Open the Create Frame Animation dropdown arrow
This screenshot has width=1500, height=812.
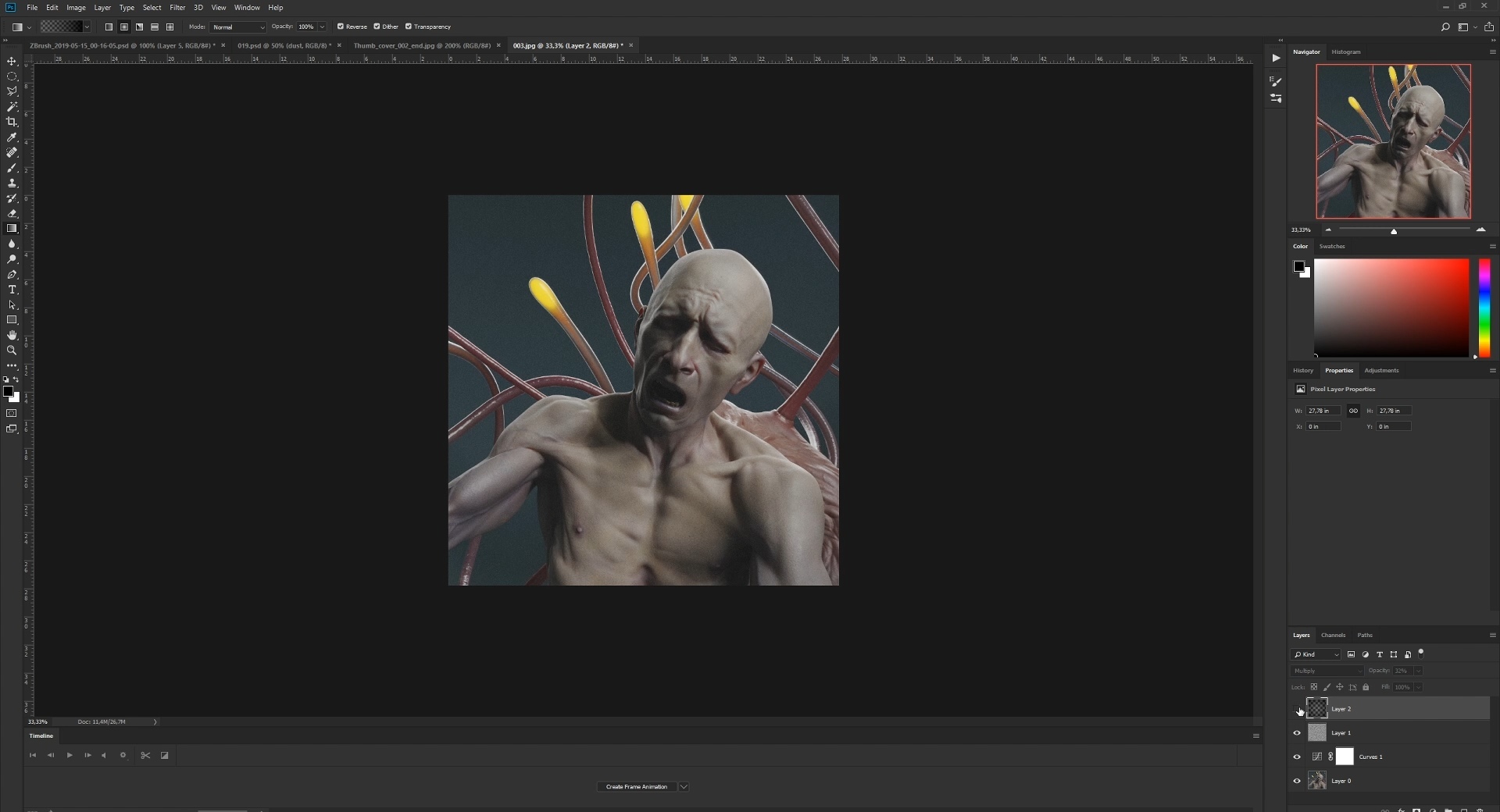click(x=684, y=786)
